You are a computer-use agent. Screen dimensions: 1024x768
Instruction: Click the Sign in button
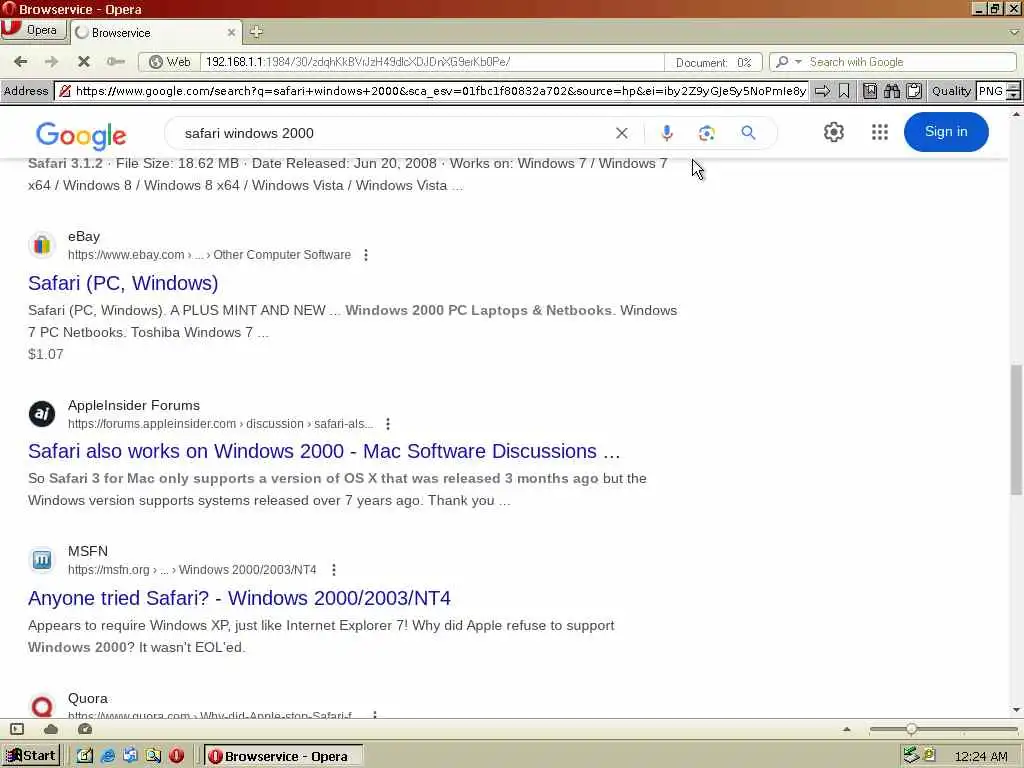click(x=946, y=132)
